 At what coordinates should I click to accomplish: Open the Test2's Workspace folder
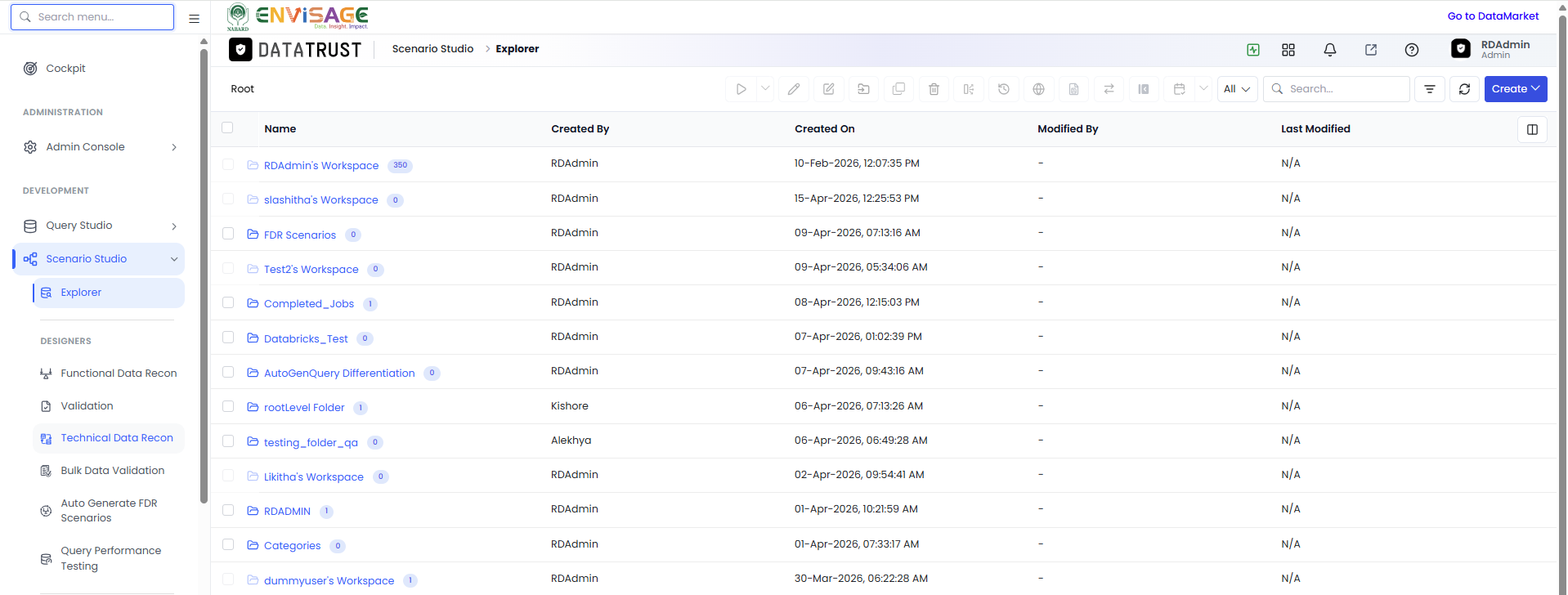pyautogui.click(x=311, y=270)
